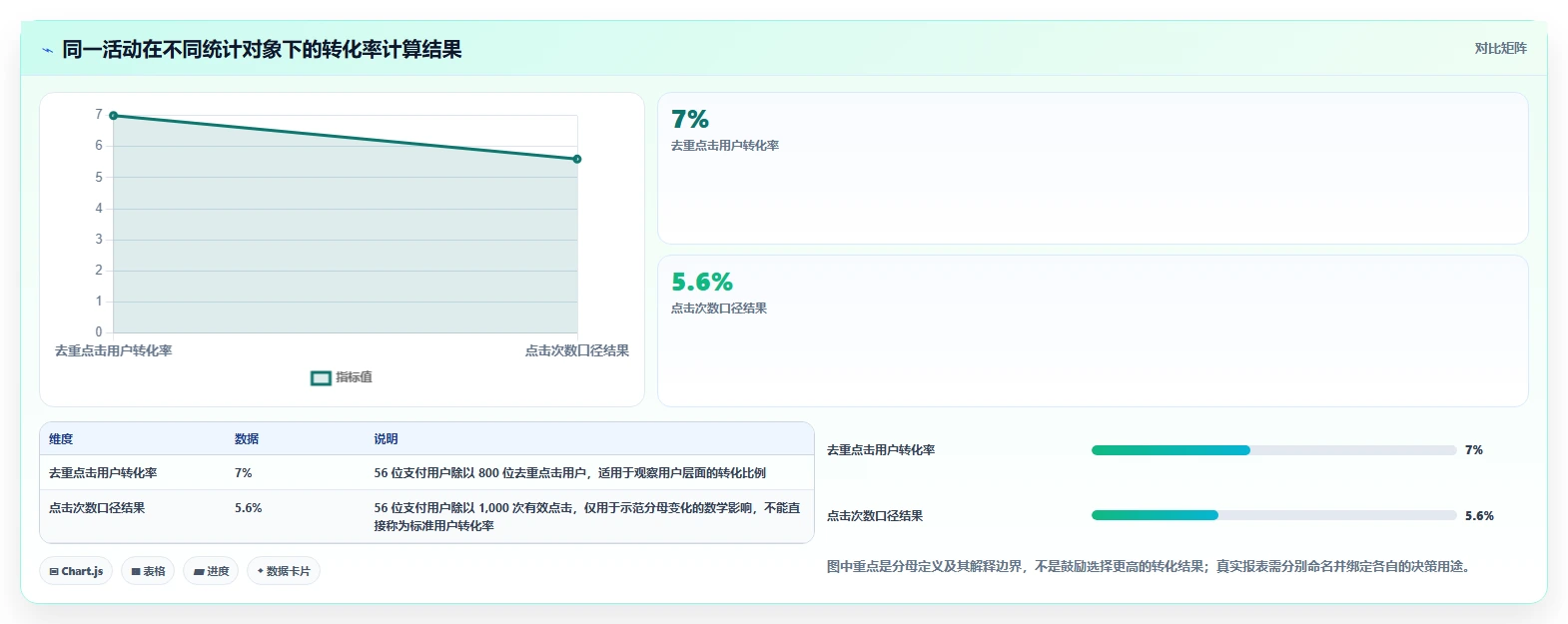Screen dimensions: 1568x624
Task: Click the chart point for 去重点击用户转化率
Action: (x=114, y=116)
